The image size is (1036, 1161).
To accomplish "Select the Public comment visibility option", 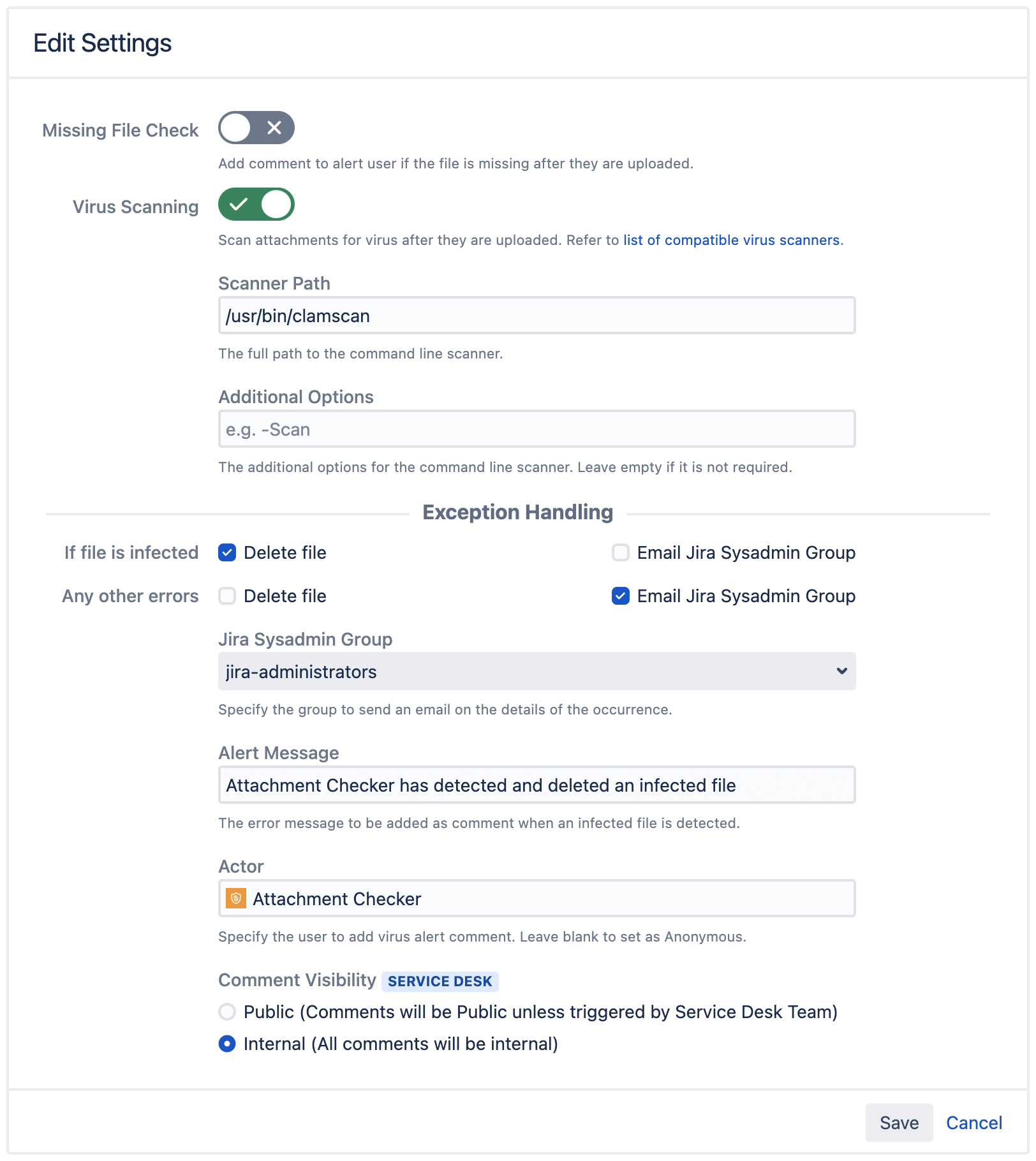I will coord(227,1012).
